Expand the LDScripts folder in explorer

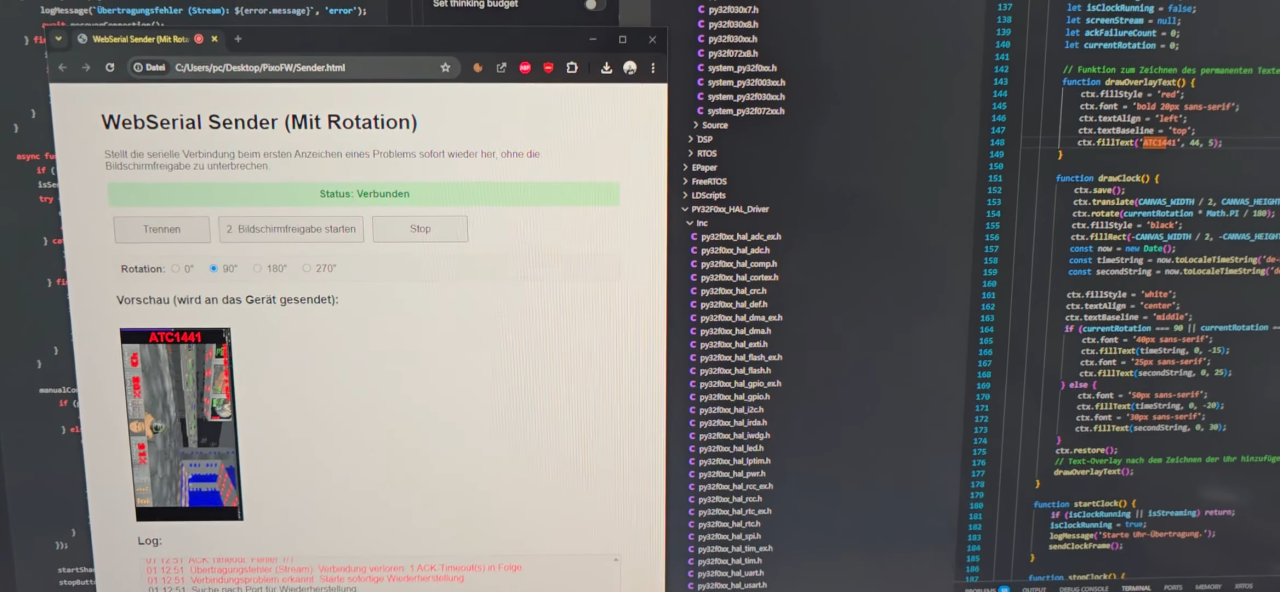(708, 196)
